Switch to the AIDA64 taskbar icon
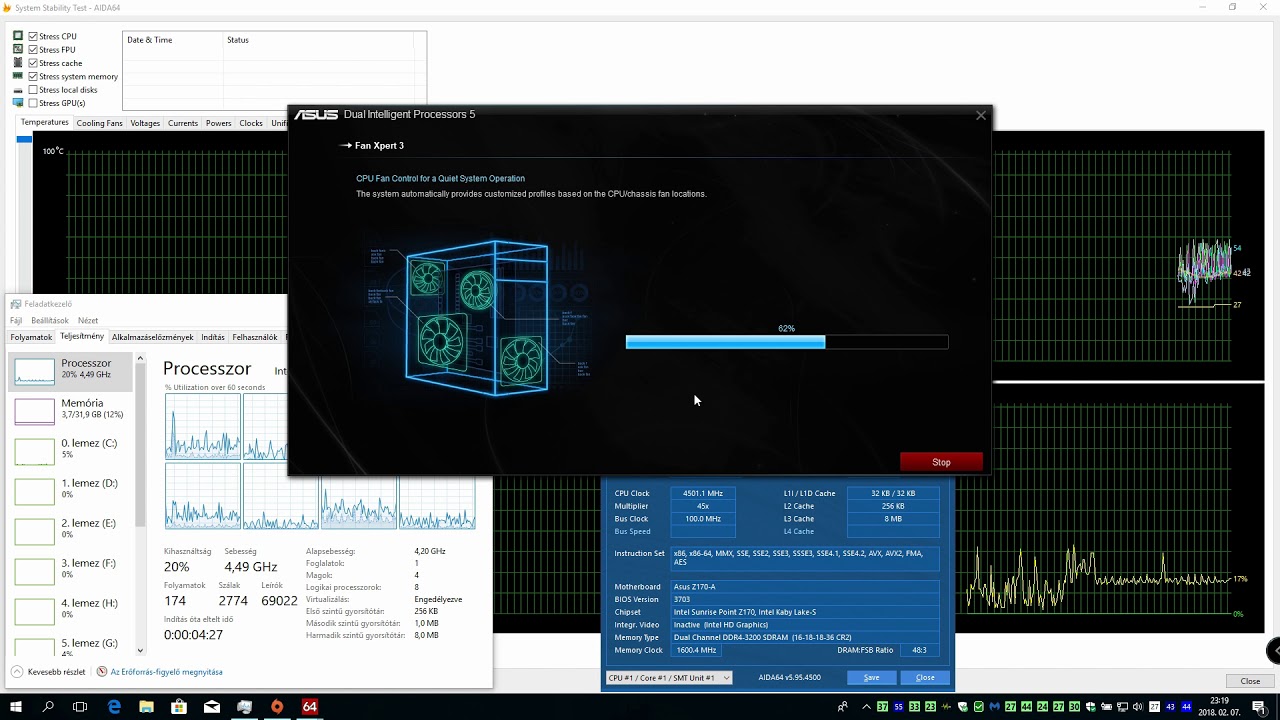The height and width of the screenshot is (720, 1280). 310,707
